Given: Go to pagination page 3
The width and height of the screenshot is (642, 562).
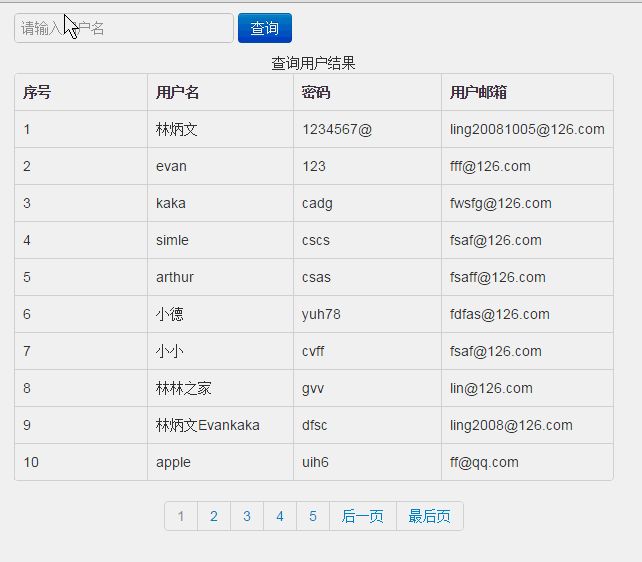Looking at the screenshot, I should click(247, 516).
